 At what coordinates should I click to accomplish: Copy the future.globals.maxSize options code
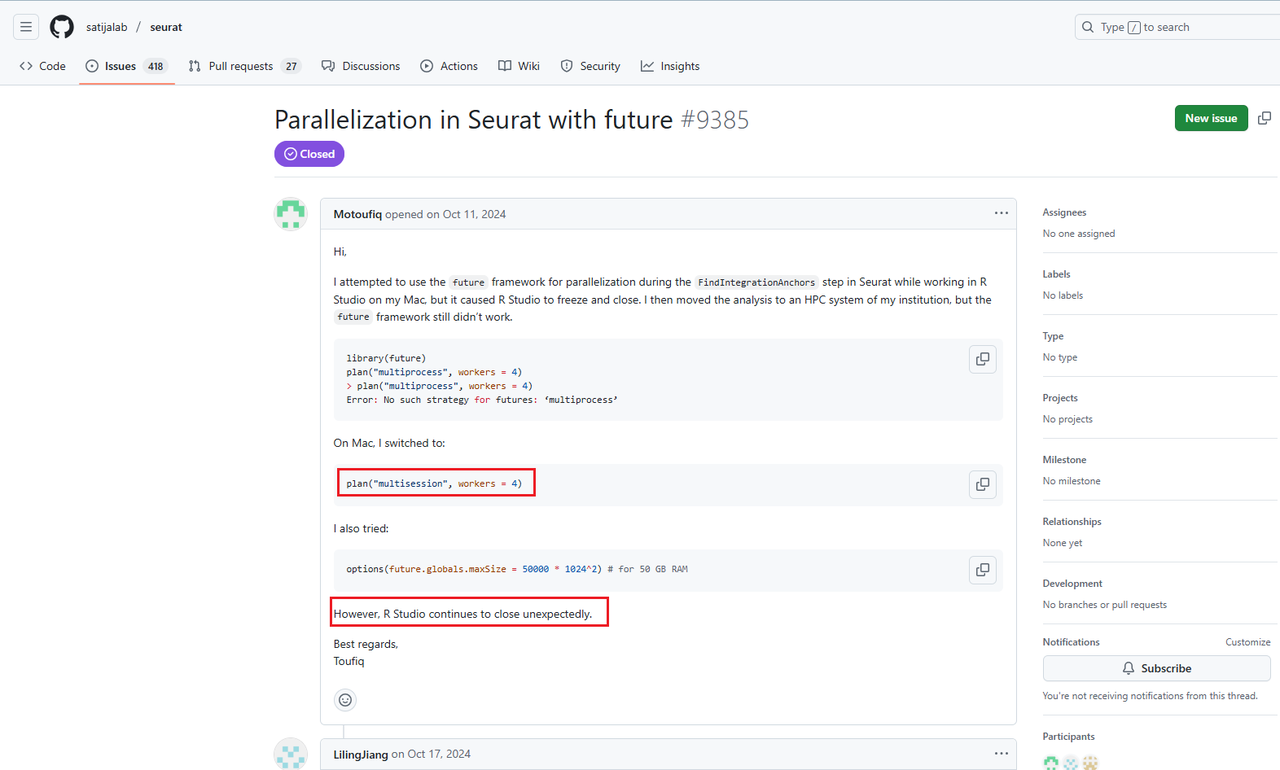pos(982,568)
